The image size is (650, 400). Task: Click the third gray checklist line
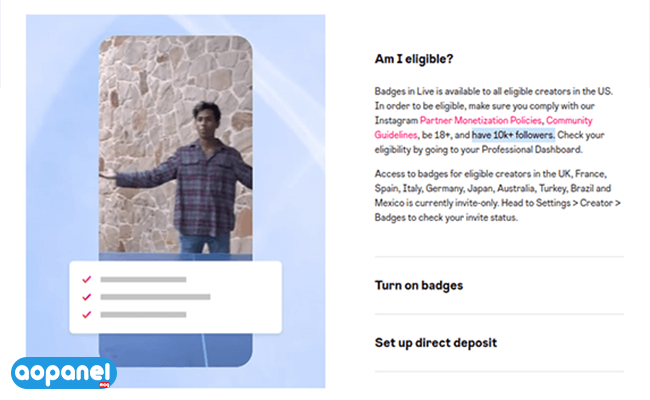coord(143,315)
